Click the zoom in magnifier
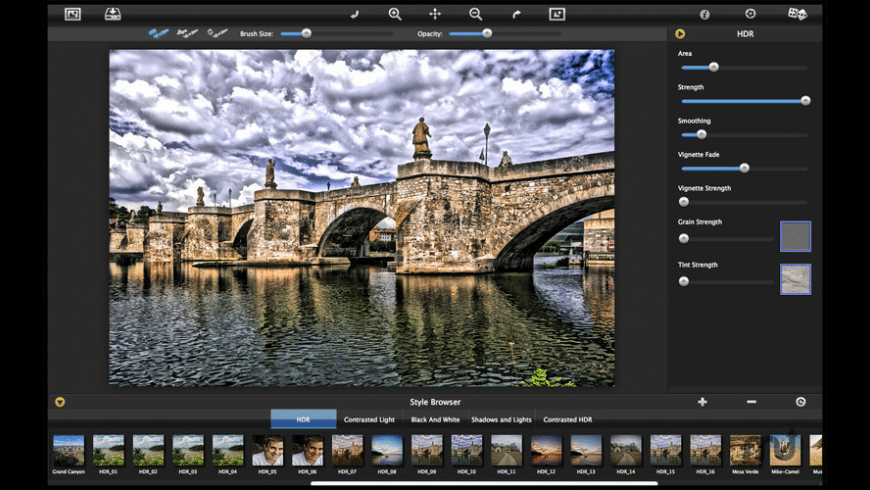 [x=395, y=14]
